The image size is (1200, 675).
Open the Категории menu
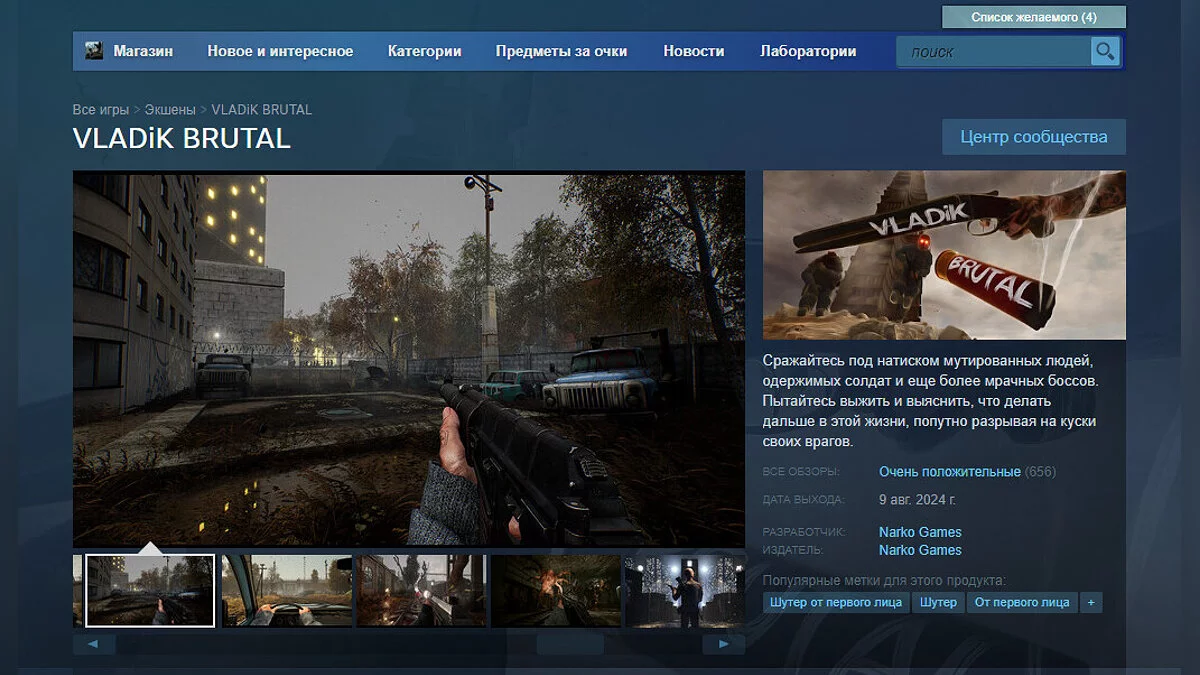(x=424, y=51)
